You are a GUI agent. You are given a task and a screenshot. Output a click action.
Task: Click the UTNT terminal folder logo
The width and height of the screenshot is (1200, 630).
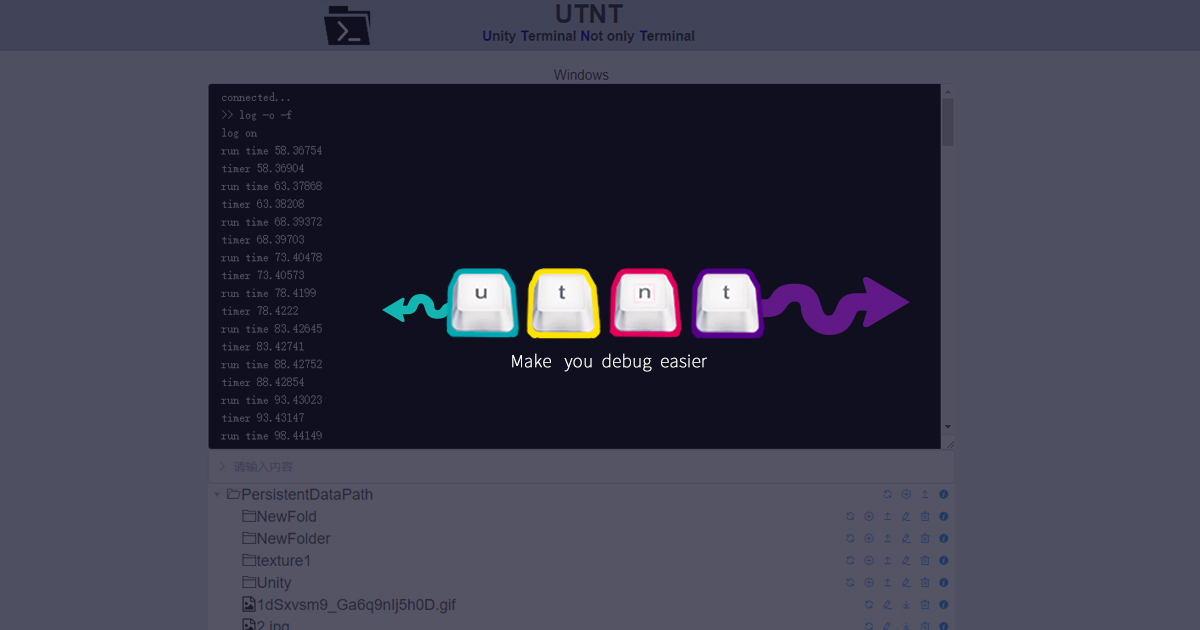click(347, 25)
